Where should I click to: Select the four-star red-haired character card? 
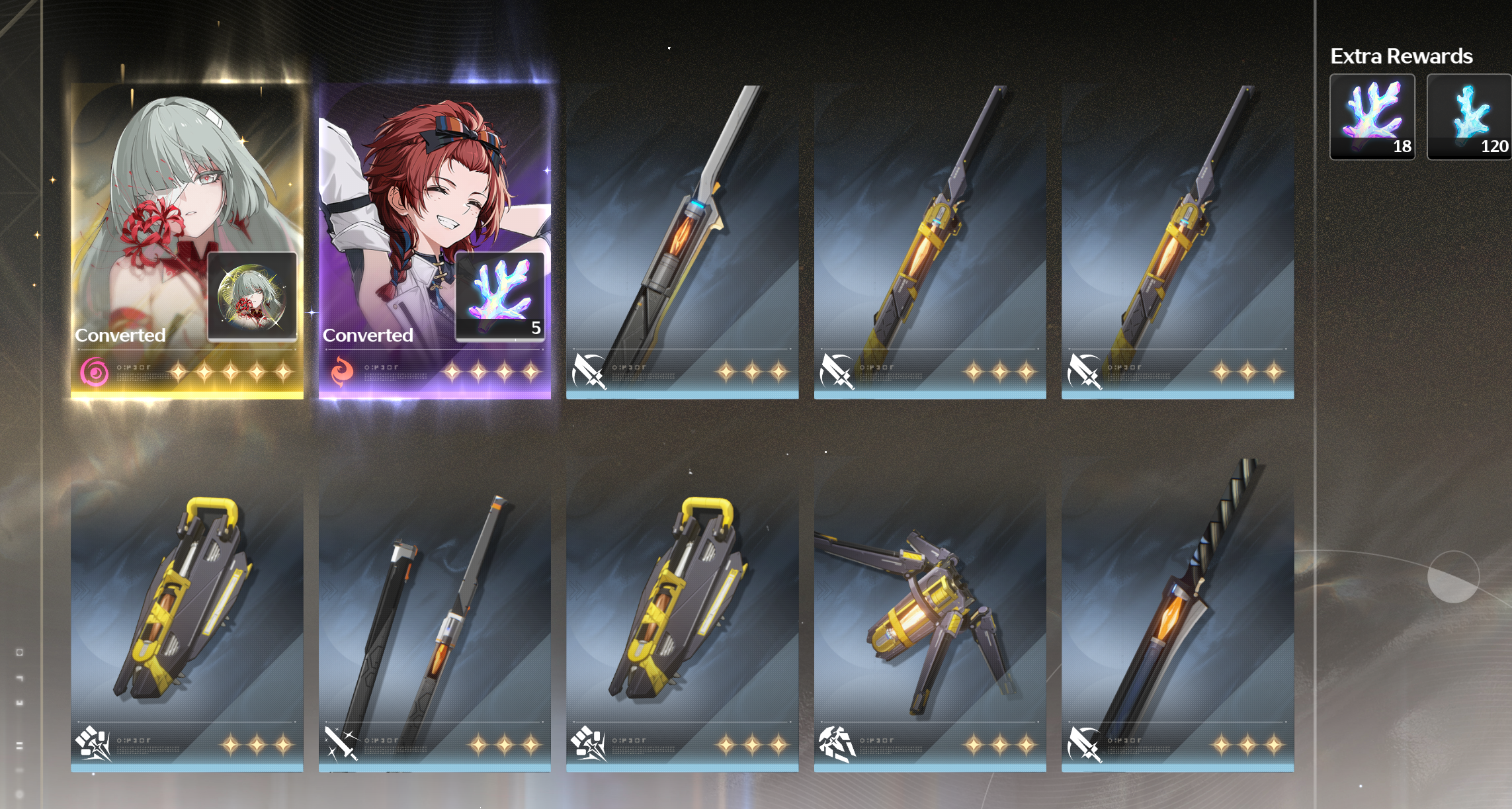click(435, 241)
